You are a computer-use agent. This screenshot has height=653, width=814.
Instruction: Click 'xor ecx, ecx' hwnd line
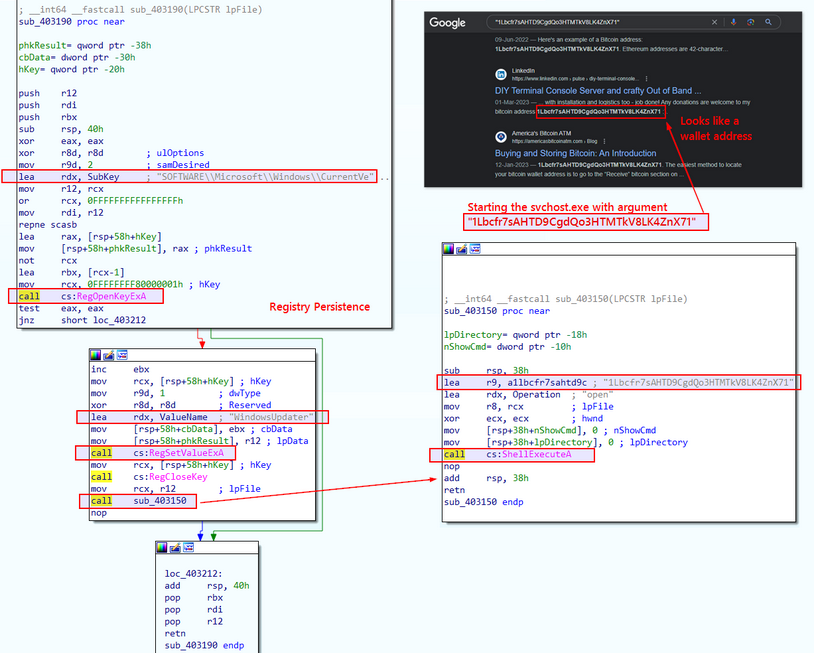point(523,418)
